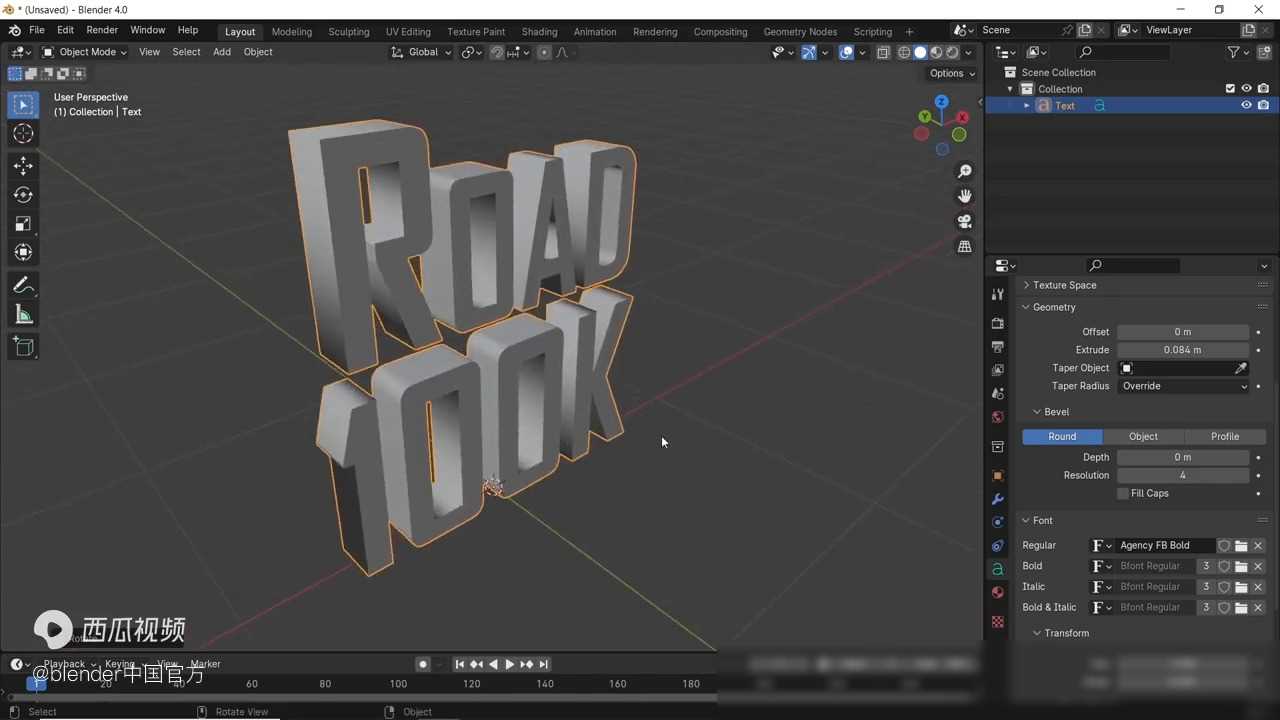Adjust the Extrude 0.084 m field
Image resolution: width=1280 pixels, height=720 pixels.
click(x=1183, y=350)
